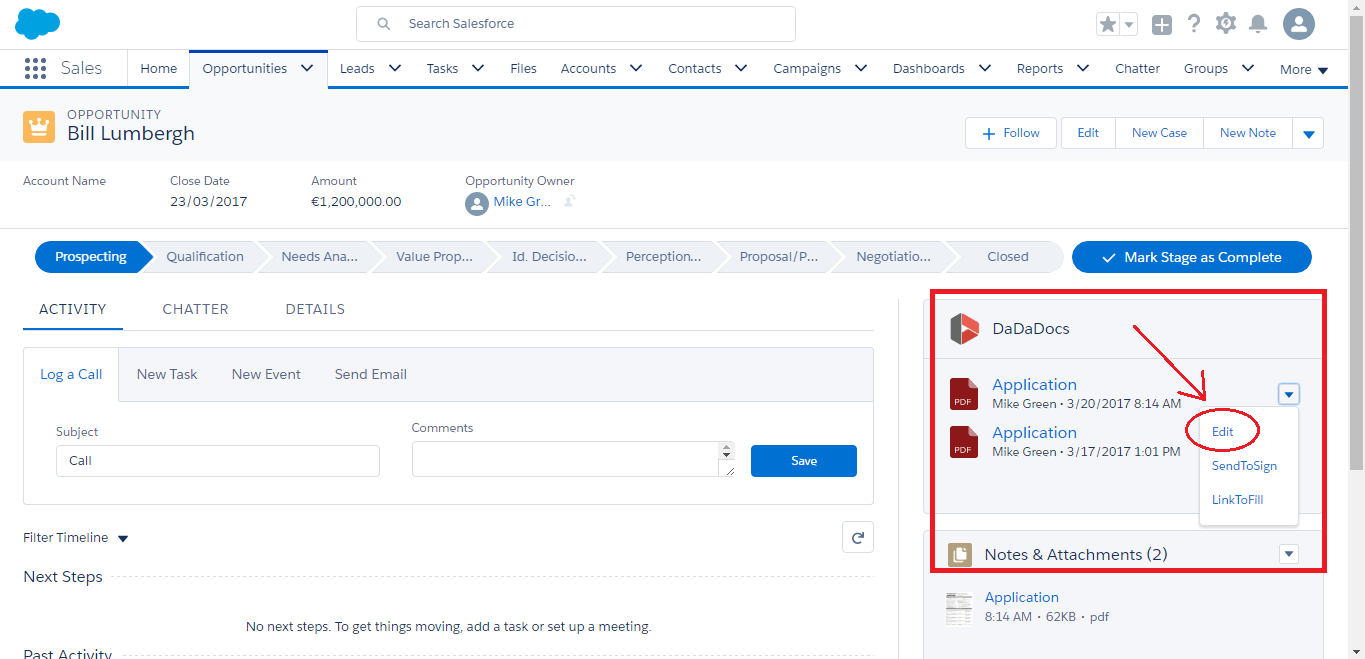This screenshot has height=659, width=1365.
Task: Open the notifications bell icon
Action: (x=1258, y=24)
